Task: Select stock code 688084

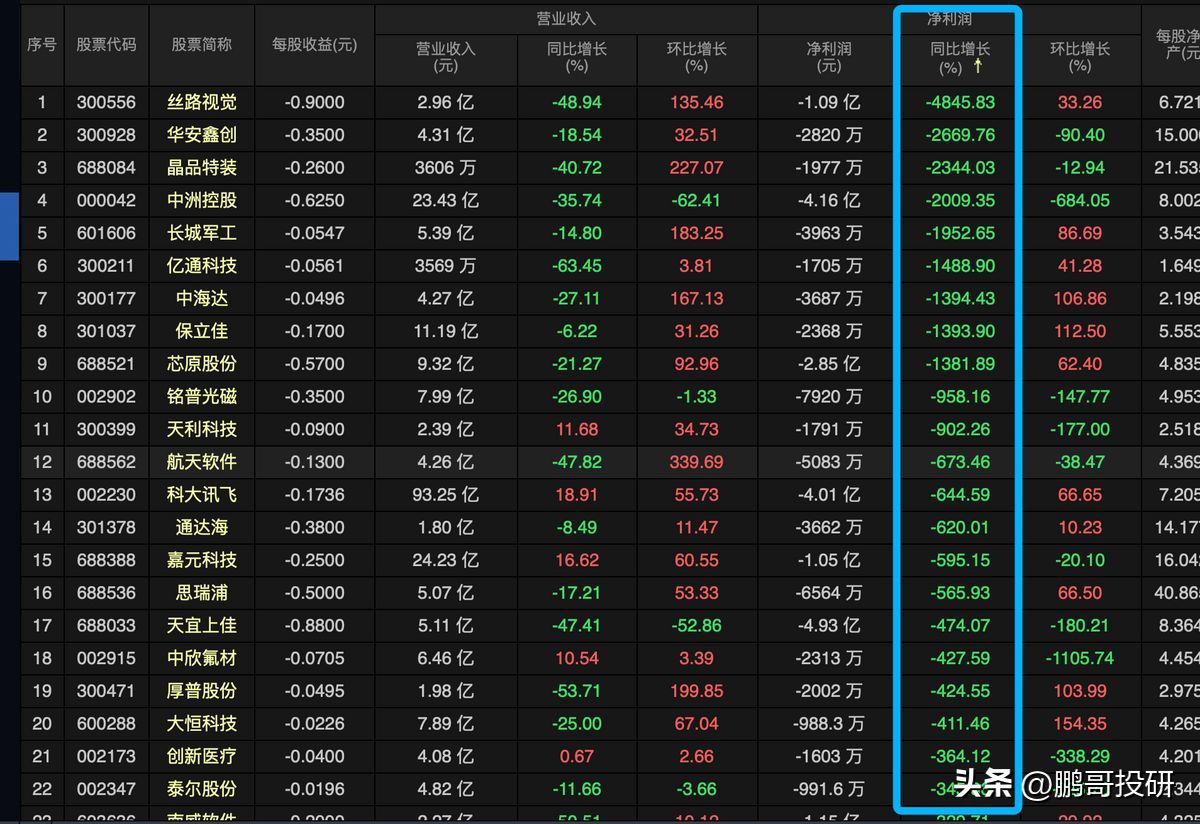Action: [107, 167]
